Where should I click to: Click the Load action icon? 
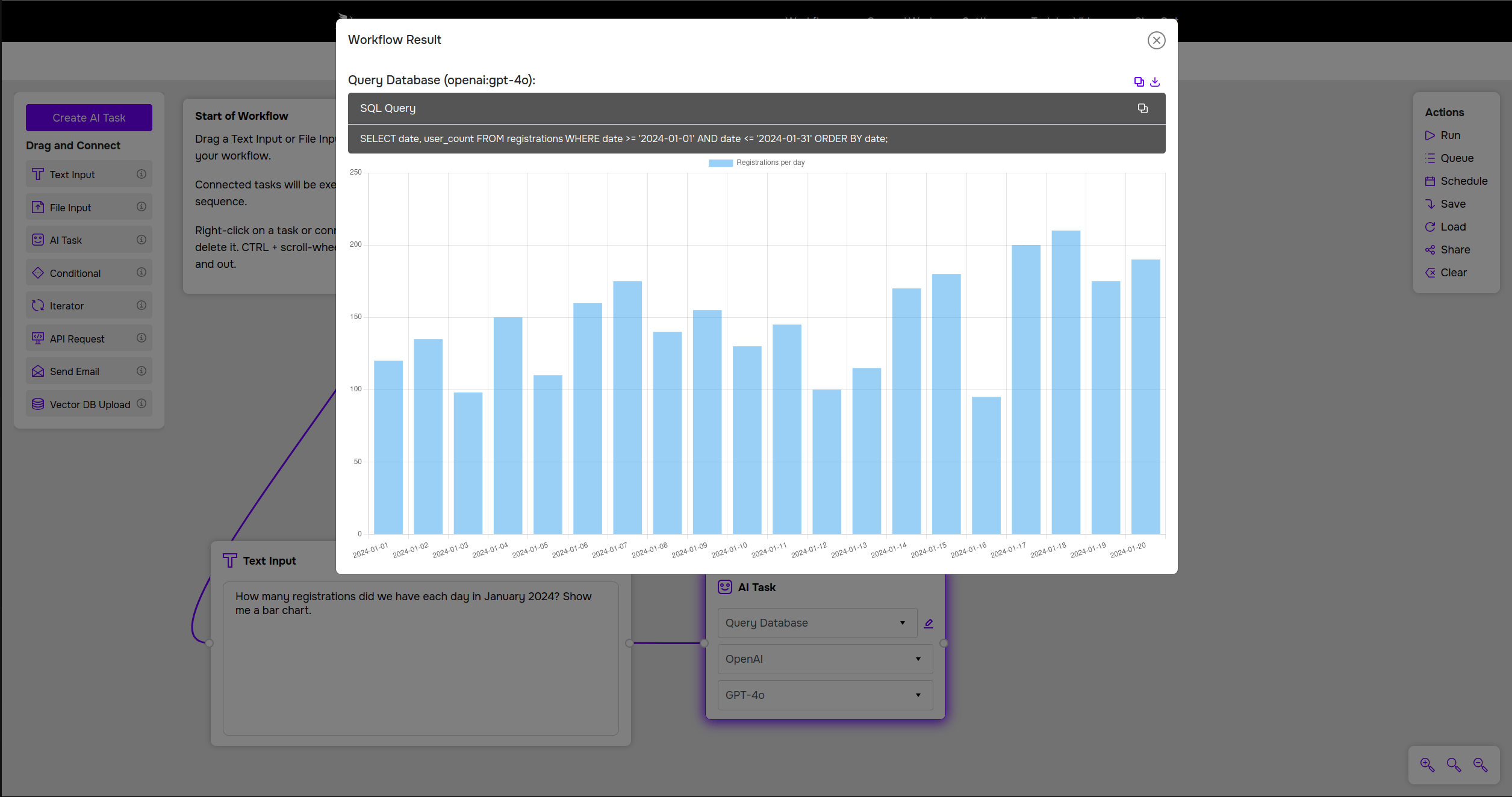(x=1432, y=226)
